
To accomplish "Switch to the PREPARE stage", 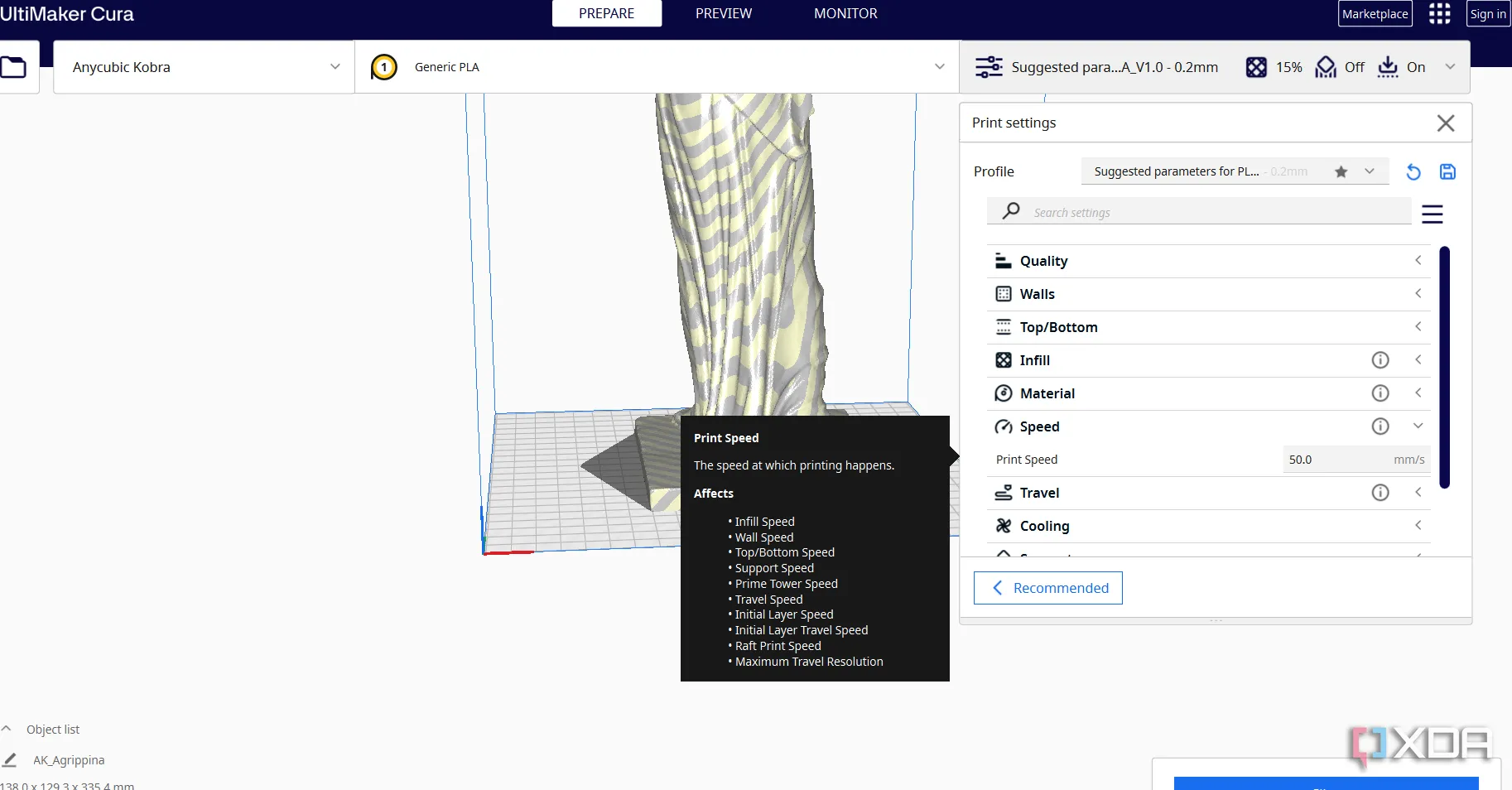I will point(607,13).
